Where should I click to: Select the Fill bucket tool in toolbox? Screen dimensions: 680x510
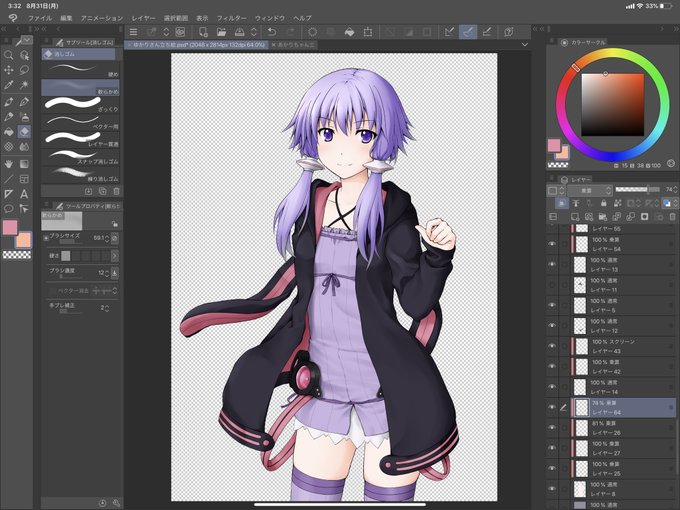[x=8, y=131]
